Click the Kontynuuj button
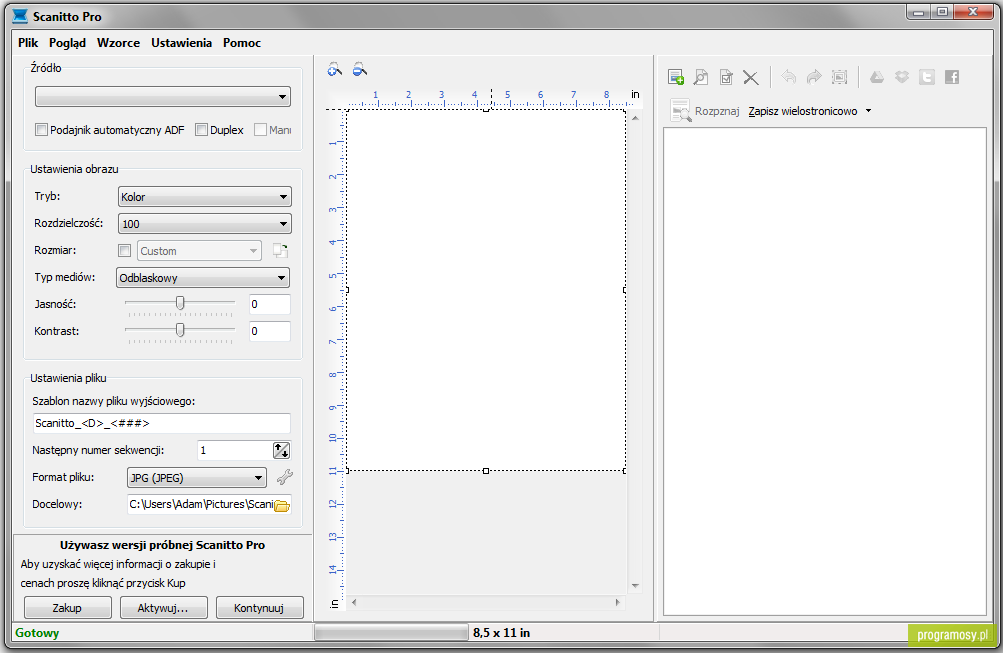Image resolution: width=1003 pixels, height=653 pixels. click(x=259, y=608)
